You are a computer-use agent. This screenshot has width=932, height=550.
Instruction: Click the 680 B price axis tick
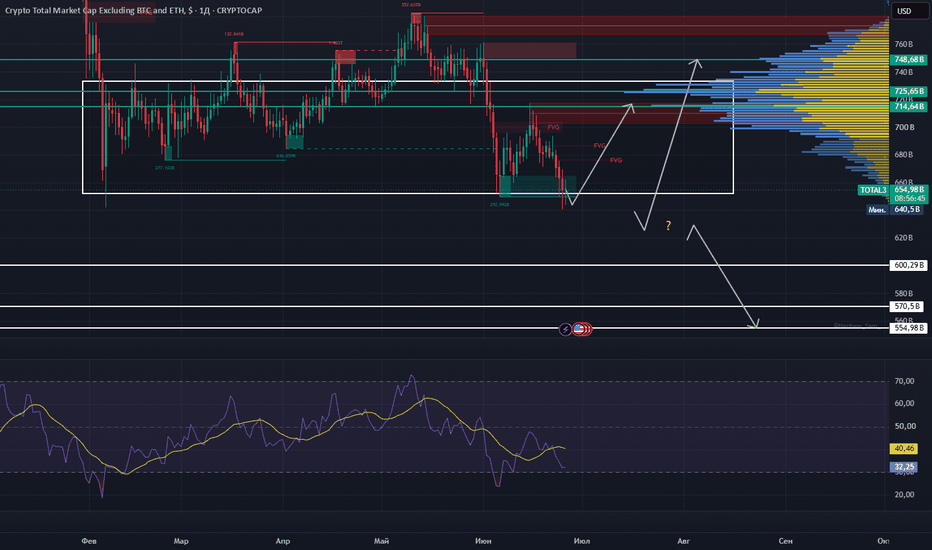click(x=903, y=155)
